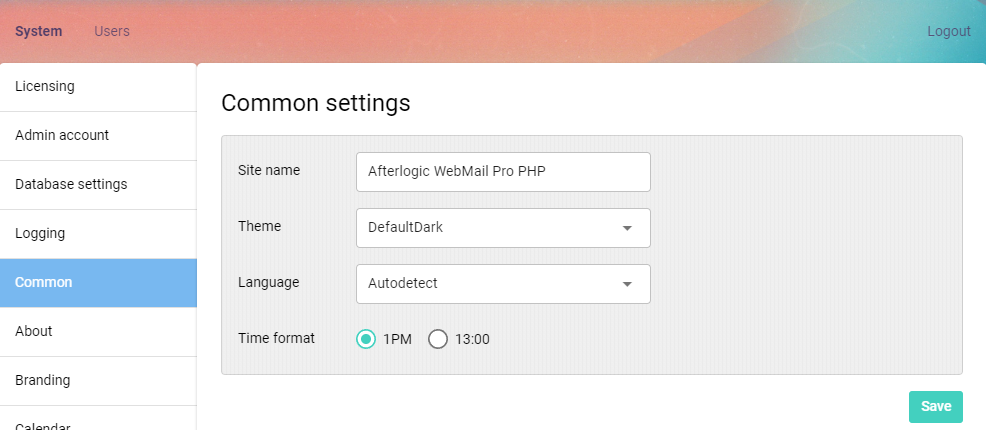Choose the 13:00 time format radio
This screenshot has width=986, height=430.
[438, 339]
